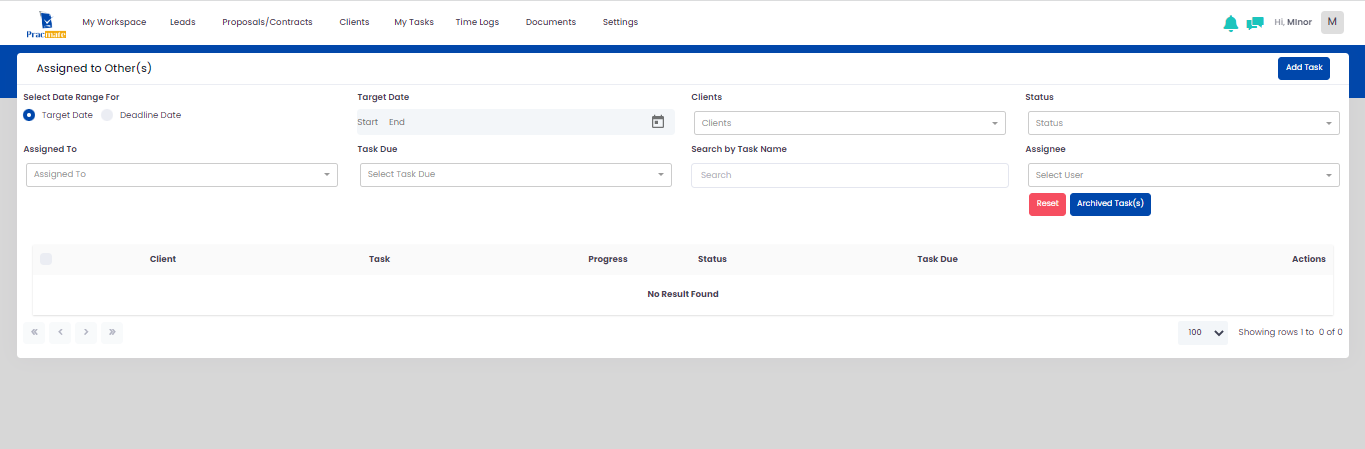
Task: Click the Task Due column header
Action: coord(937,259)
